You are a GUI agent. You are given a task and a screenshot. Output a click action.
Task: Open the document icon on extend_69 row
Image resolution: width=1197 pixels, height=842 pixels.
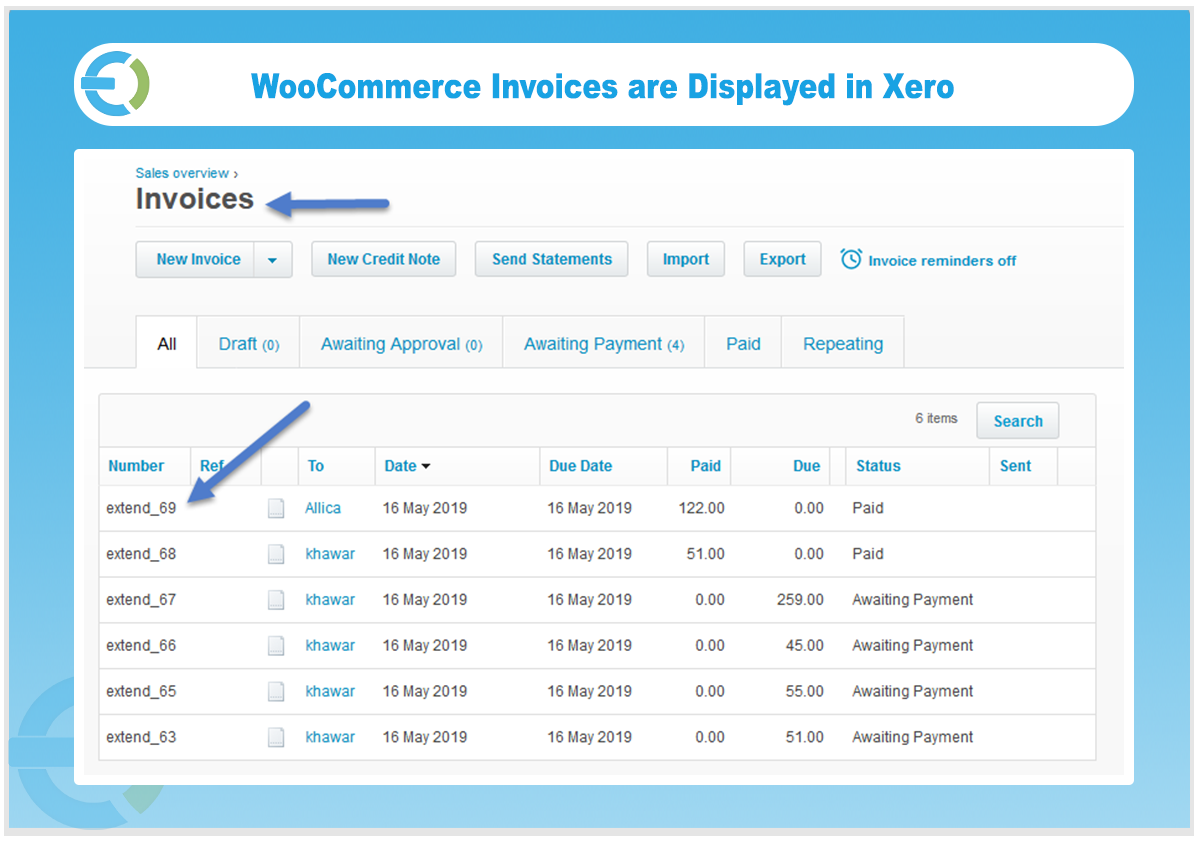276,508
